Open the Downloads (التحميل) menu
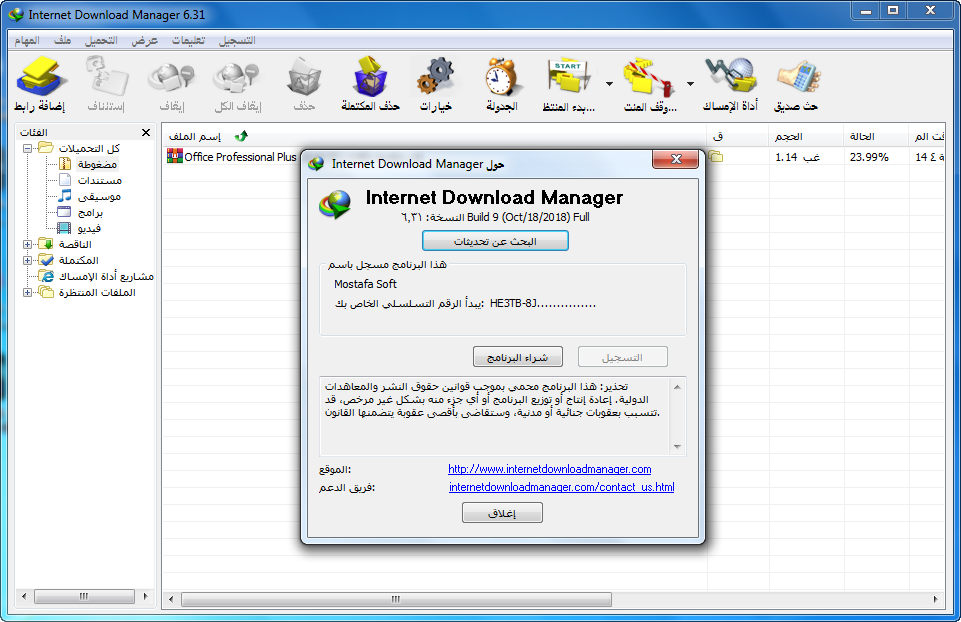This screenshot has width=961, height=622. tap(101, 40)
